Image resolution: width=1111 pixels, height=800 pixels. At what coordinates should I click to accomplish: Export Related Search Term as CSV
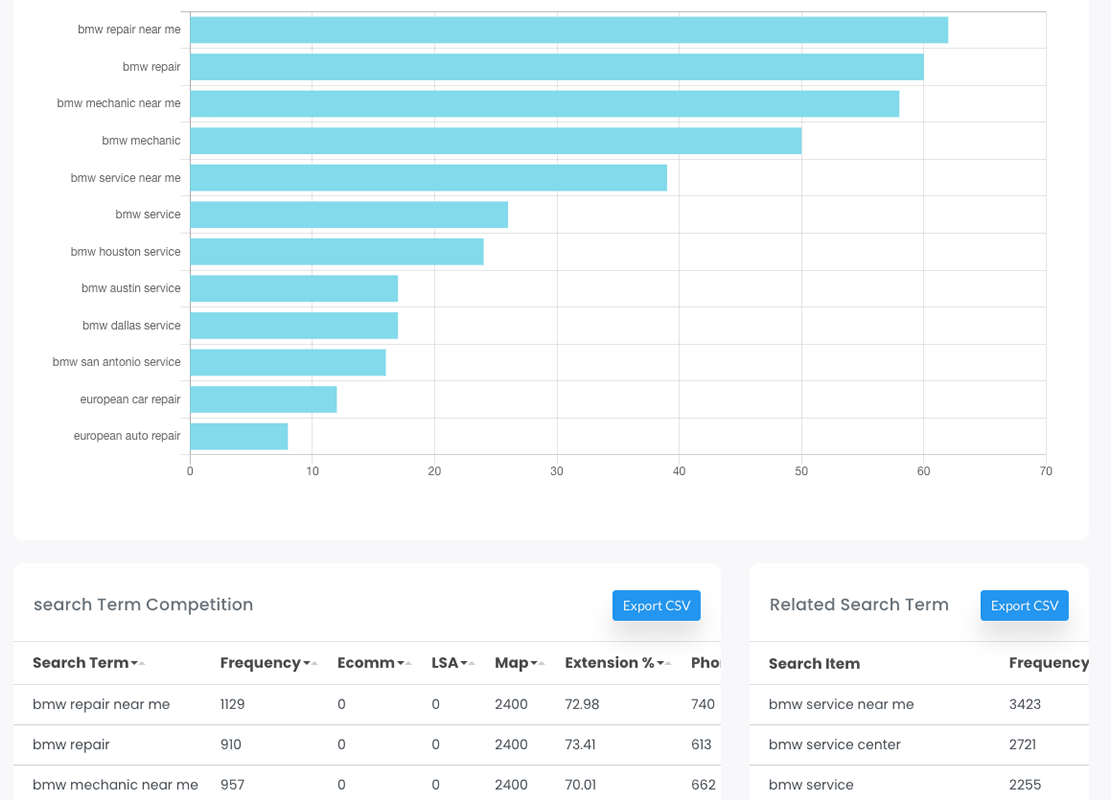click(x=1024, y=605)
